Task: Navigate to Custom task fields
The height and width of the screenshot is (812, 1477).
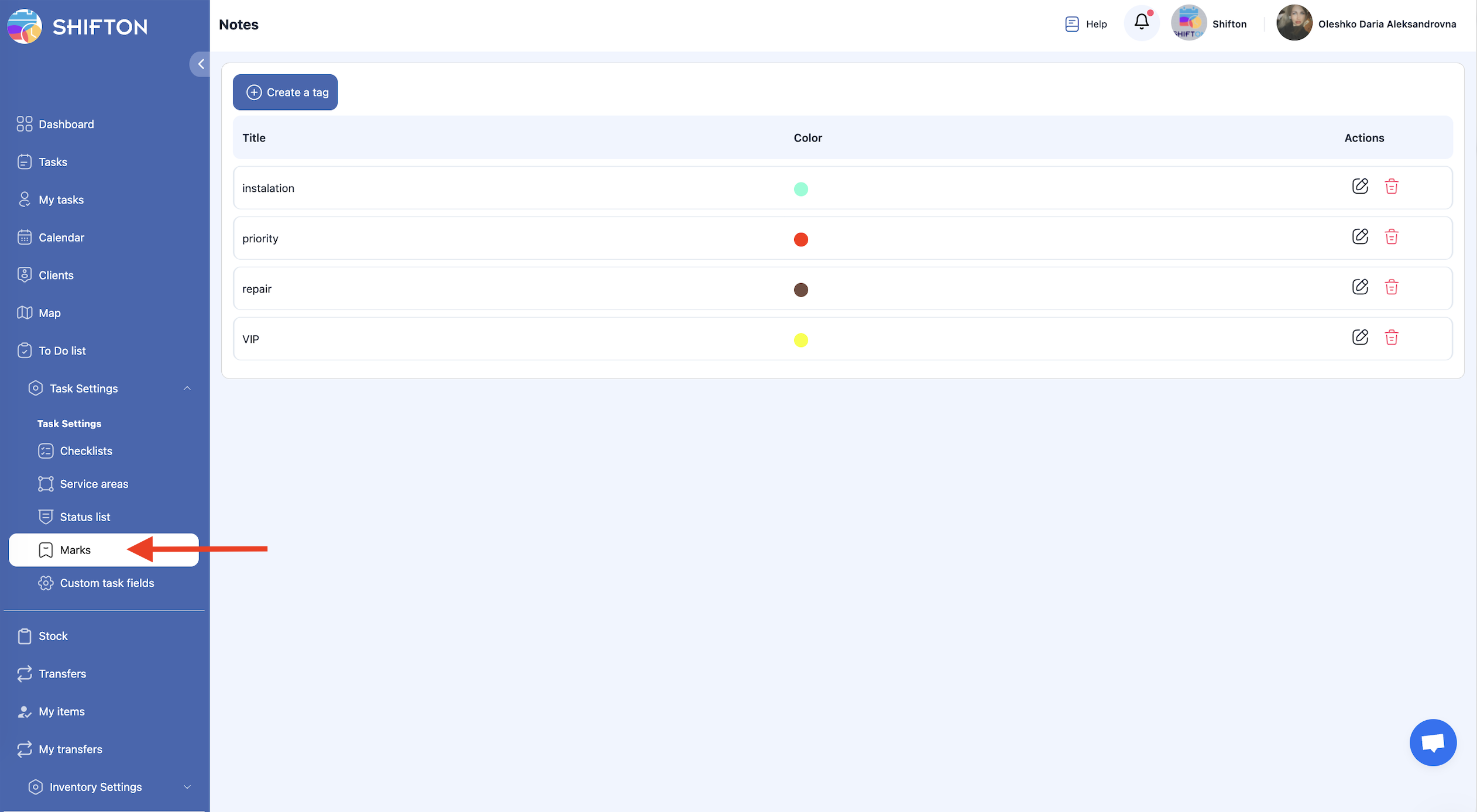Action: click(x=107, y=583)
